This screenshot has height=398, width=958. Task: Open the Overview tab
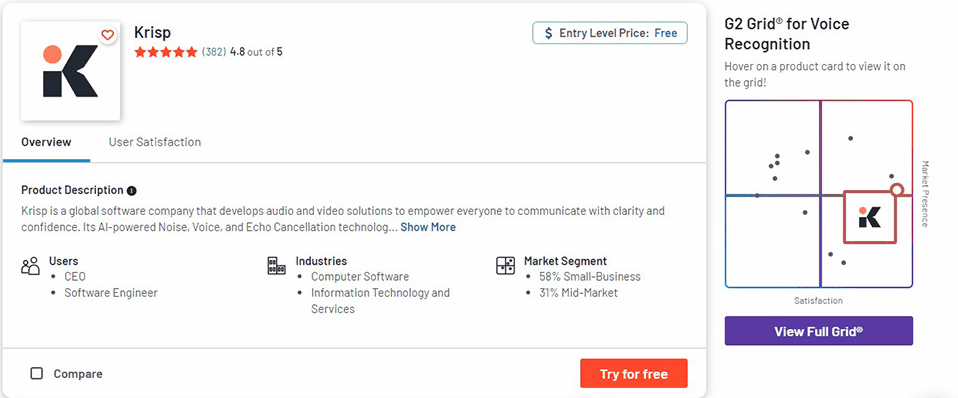coord(46,142)
